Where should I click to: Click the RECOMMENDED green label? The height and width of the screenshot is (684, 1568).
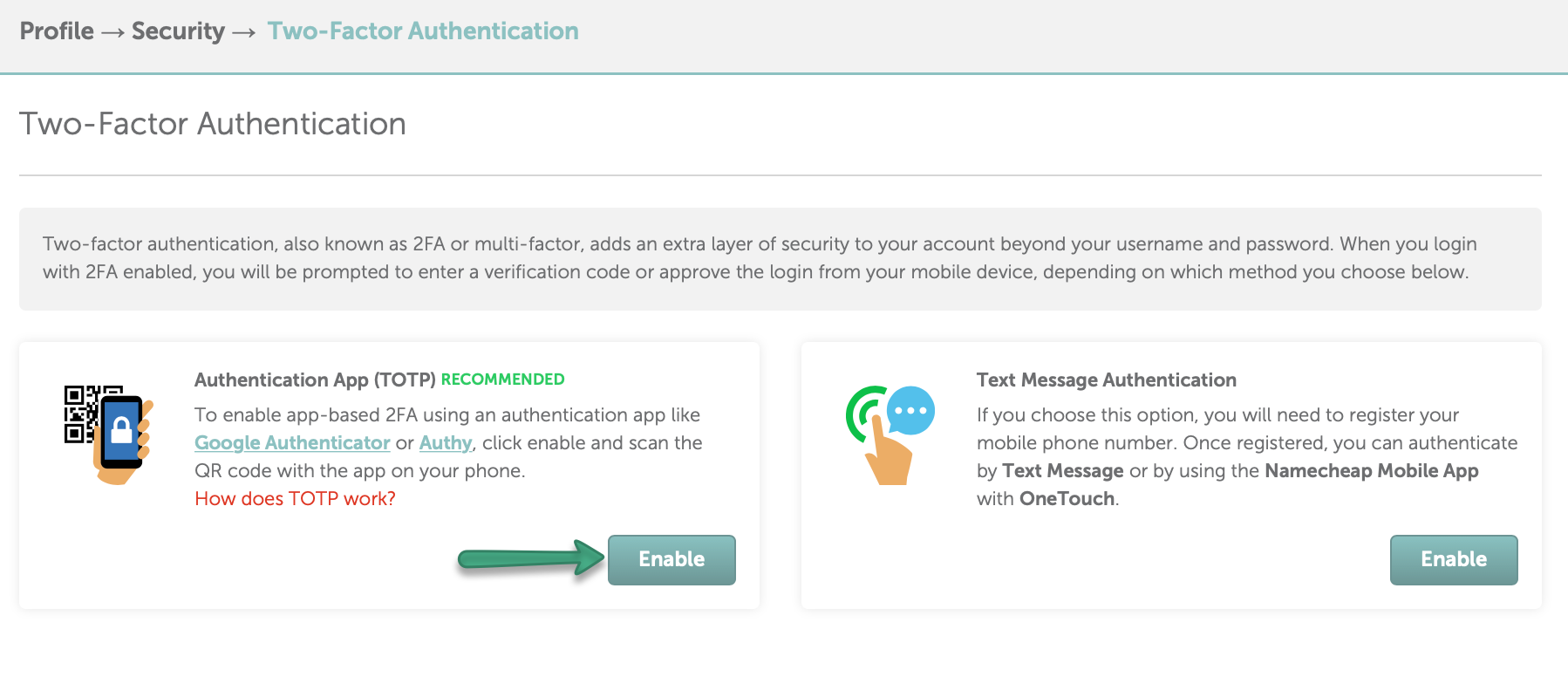(x=502, y=380)
